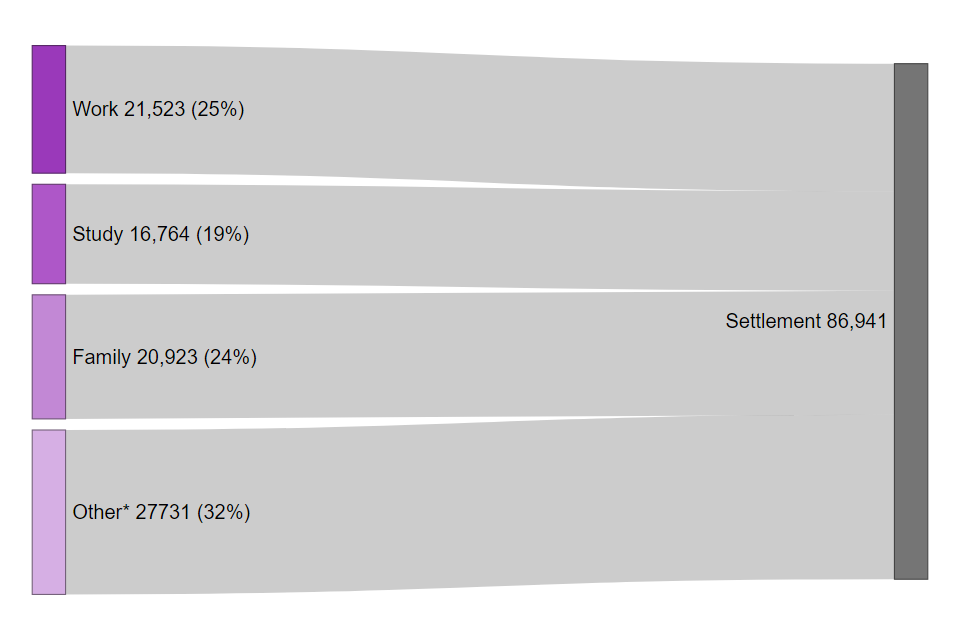
Task: Select the gray flow from Work to Settlement
Action: coord(480,116)
